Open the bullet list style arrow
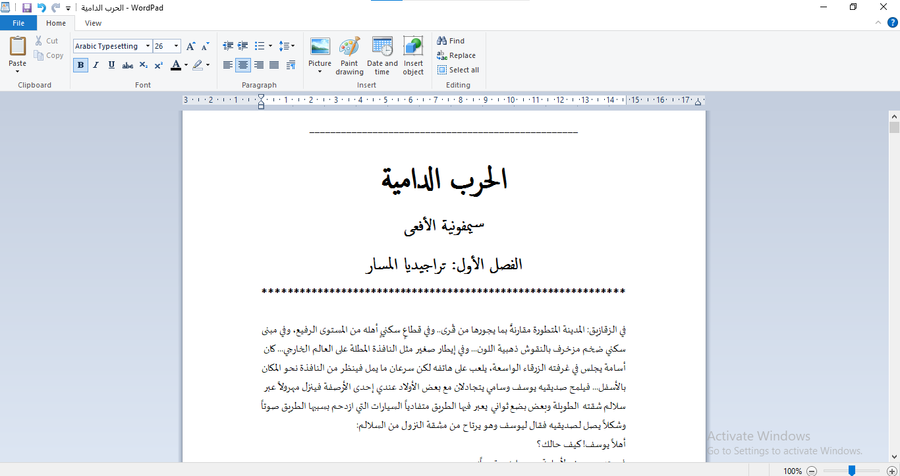This screenshot has height=476, width=900. tap(270, 46)
